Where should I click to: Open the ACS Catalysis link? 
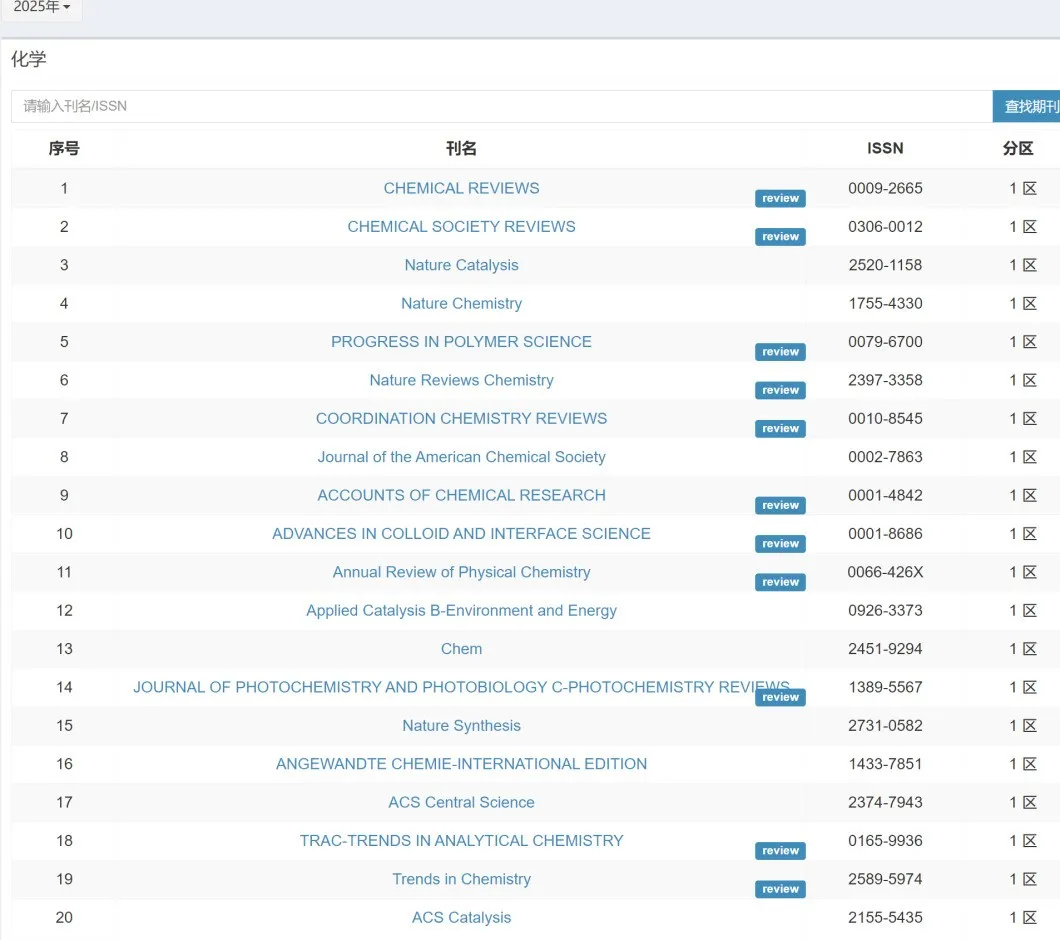tap(461, 918)
